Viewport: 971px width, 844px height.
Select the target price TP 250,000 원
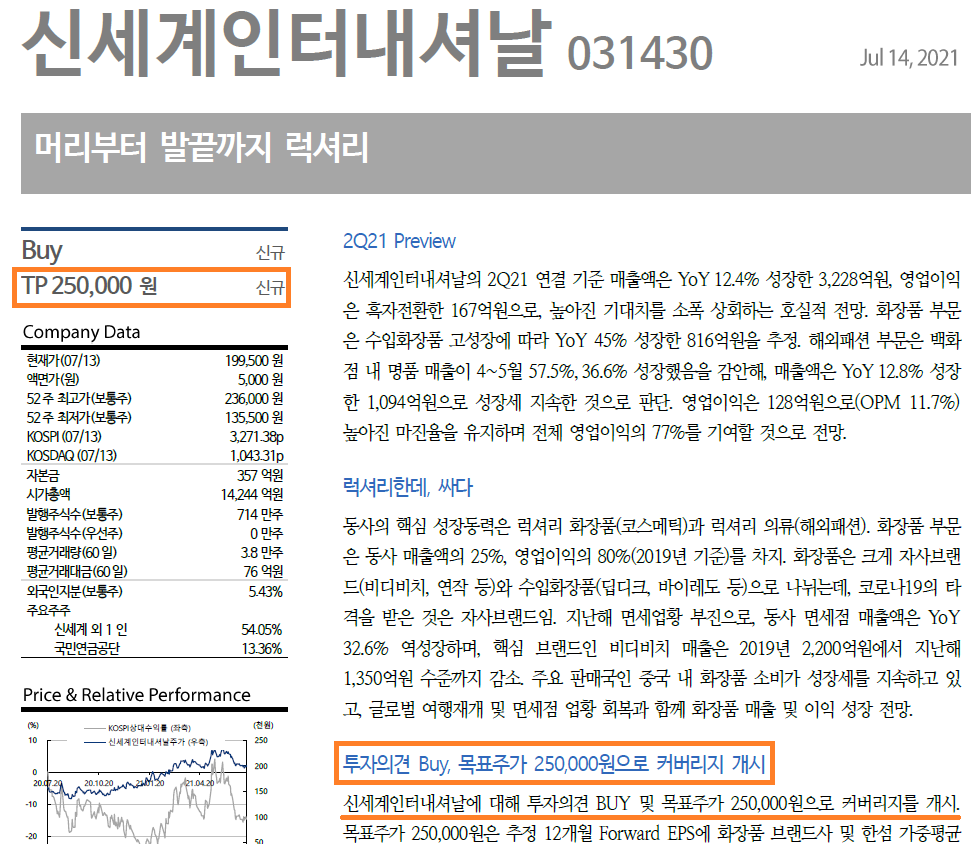point(89,285)
